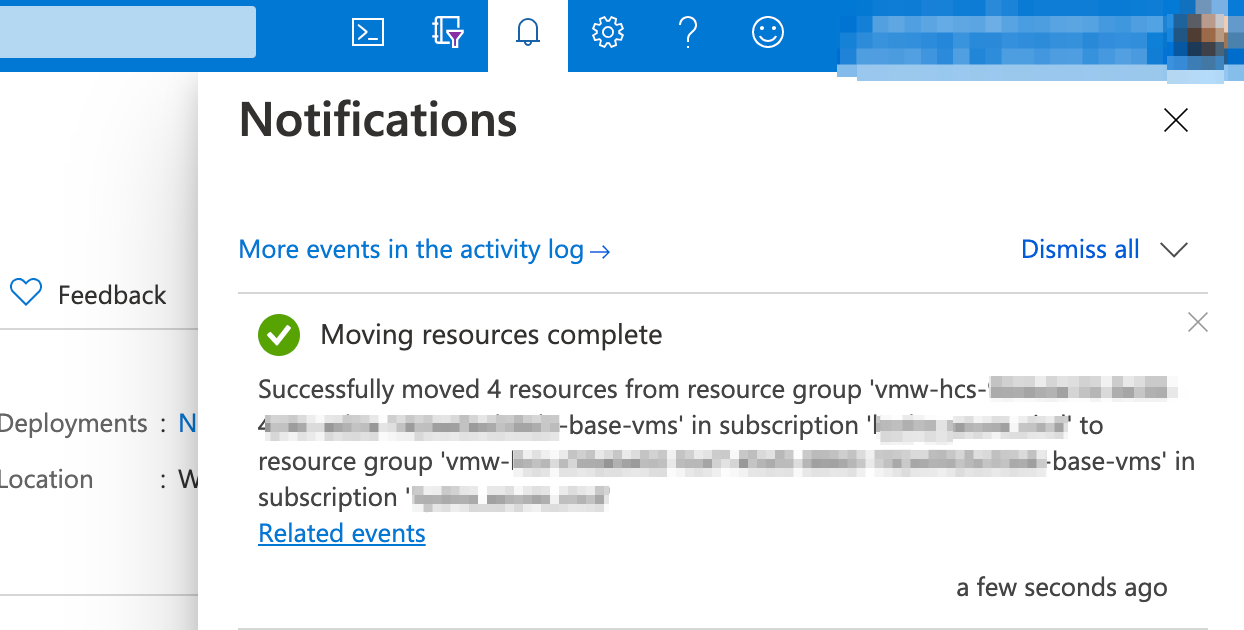Click the search bar in the header
This screenshot has height=630, width=1244.
(x=127, y=32)
